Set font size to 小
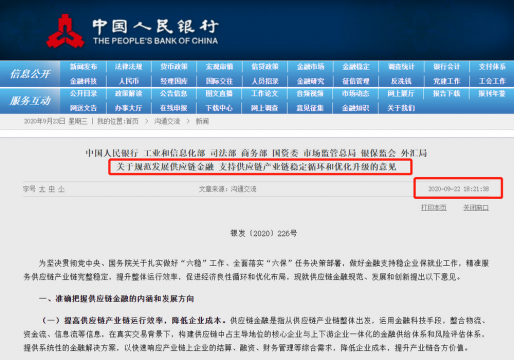Viewport: 514px width, 360px height. pos(61,189)
